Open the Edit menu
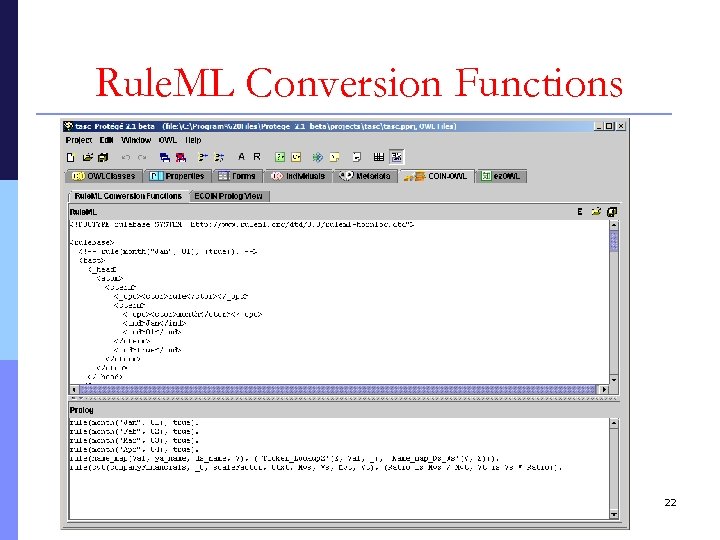Image resolution: width=720 pixels, height=540 pixels. click(107, 140)
